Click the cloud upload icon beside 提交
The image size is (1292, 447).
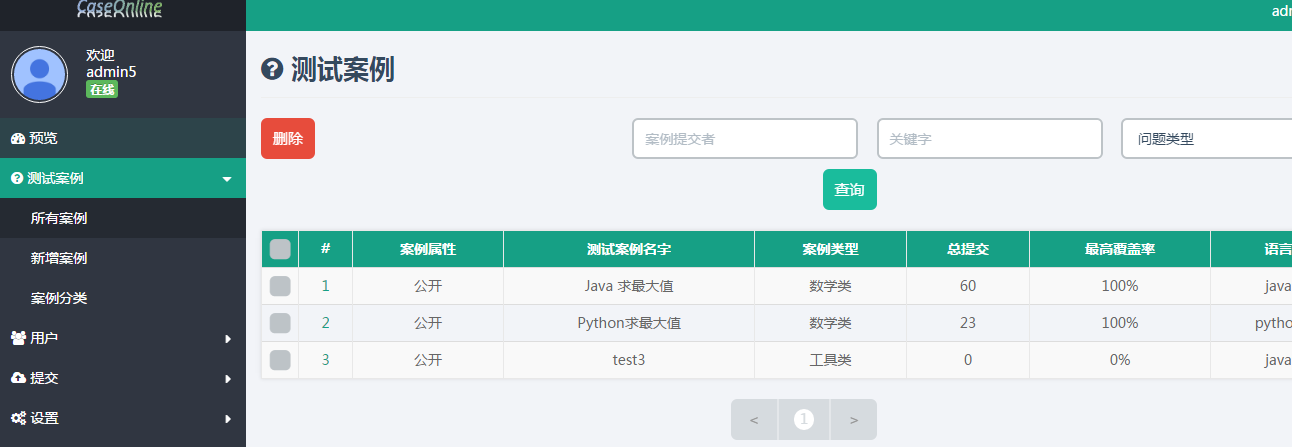tap(18, 378)
